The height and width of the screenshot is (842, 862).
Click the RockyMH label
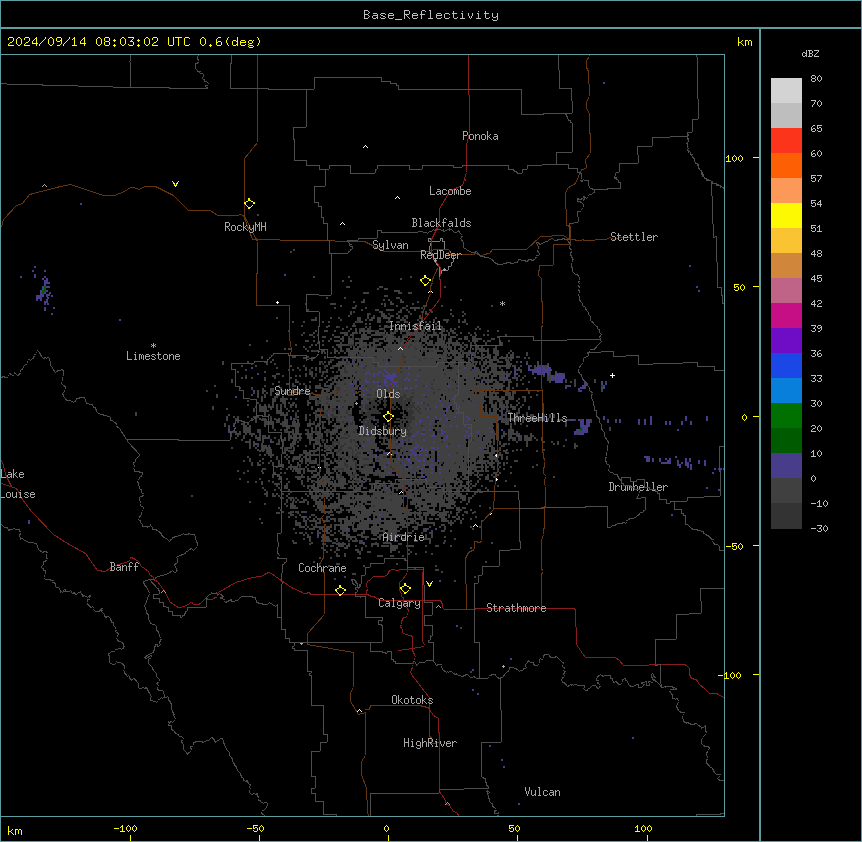(x=245, y=227)
